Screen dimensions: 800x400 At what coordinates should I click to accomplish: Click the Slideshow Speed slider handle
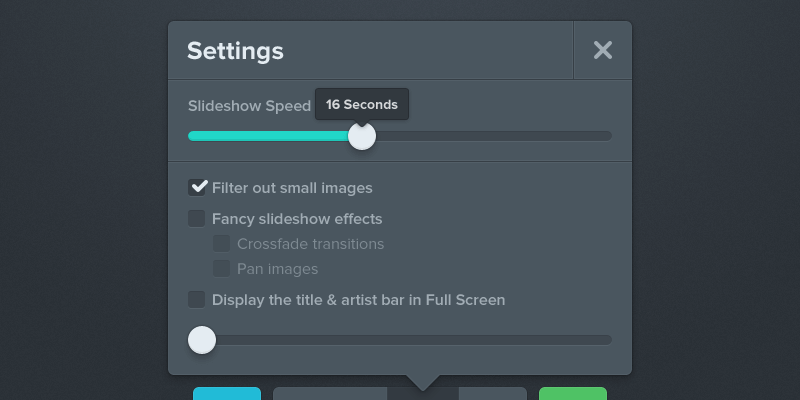point(362,136)
